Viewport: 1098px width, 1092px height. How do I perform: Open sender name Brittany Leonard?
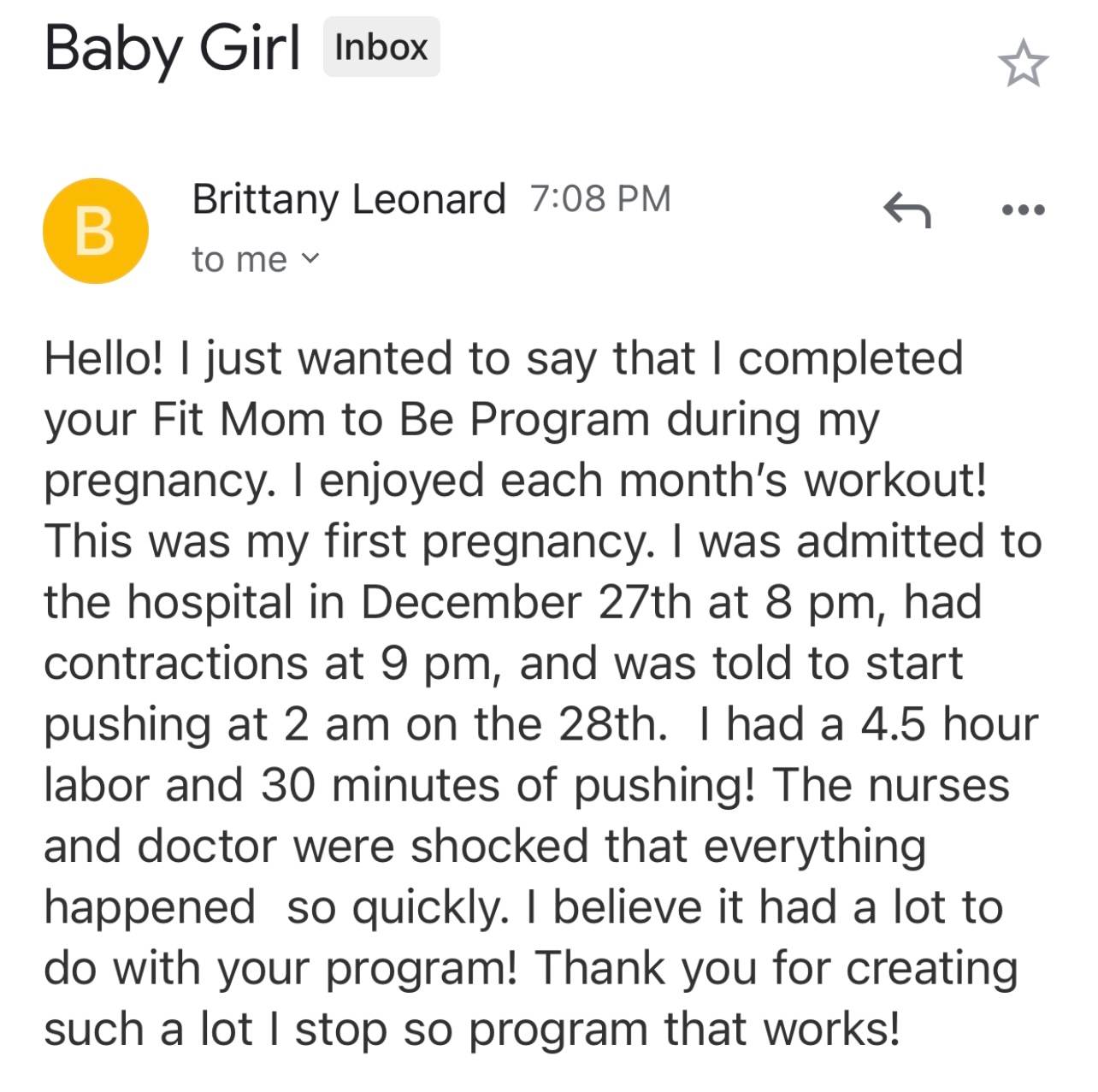pyautogui.click(x=349, y=198)
